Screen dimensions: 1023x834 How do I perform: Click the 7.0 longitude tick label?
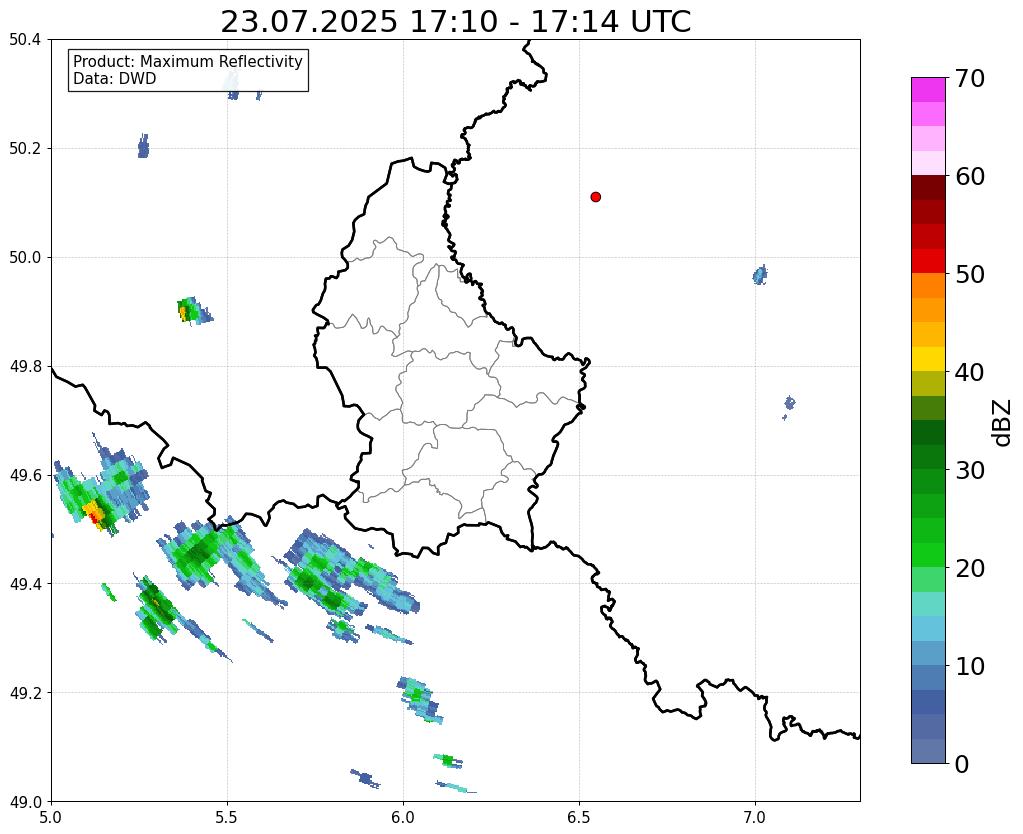coord(755,817)
